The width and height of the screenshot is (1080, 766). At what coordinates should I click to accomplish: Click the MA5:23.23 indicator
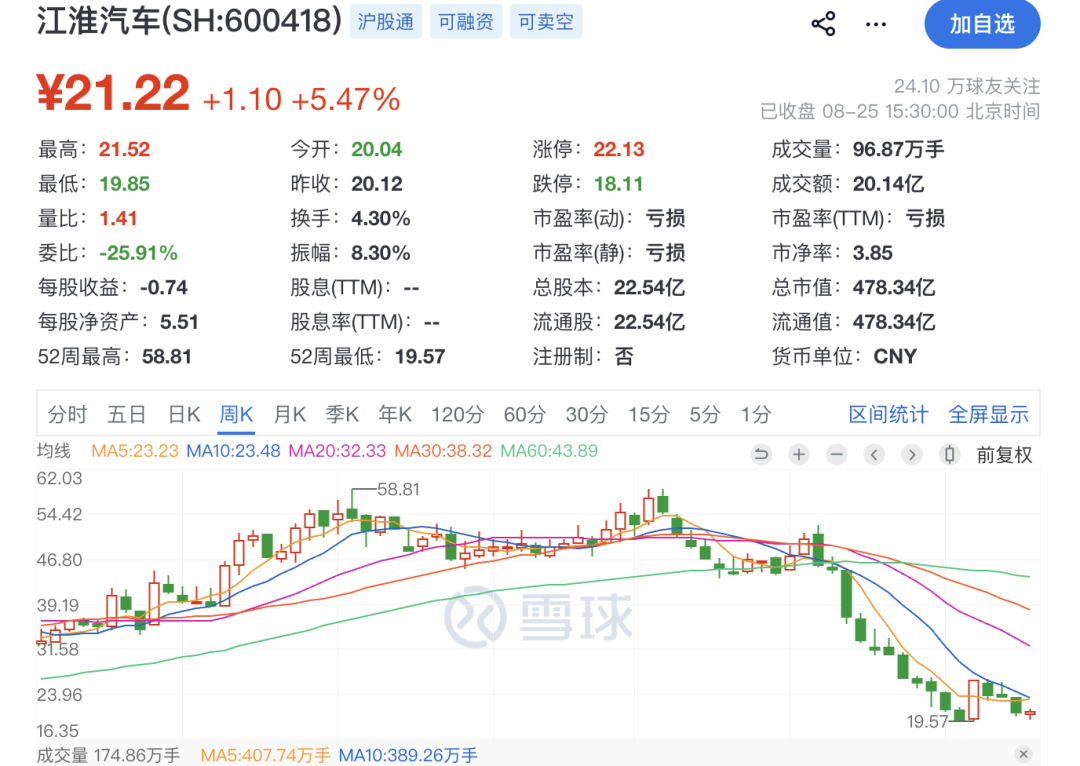point(134,451)
